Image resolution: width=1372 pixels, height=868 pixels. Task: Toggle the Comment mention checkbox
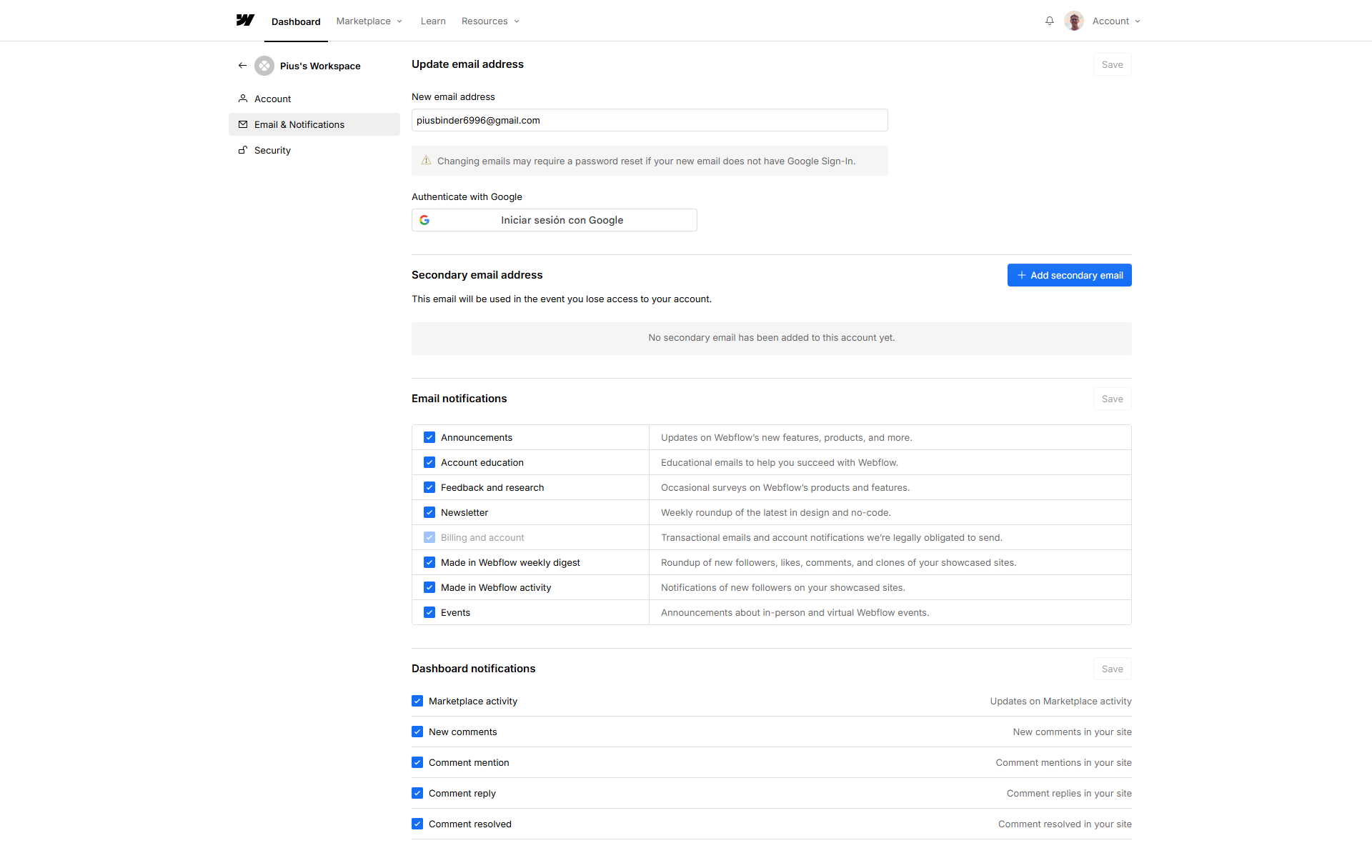click(x=417, y=762)
